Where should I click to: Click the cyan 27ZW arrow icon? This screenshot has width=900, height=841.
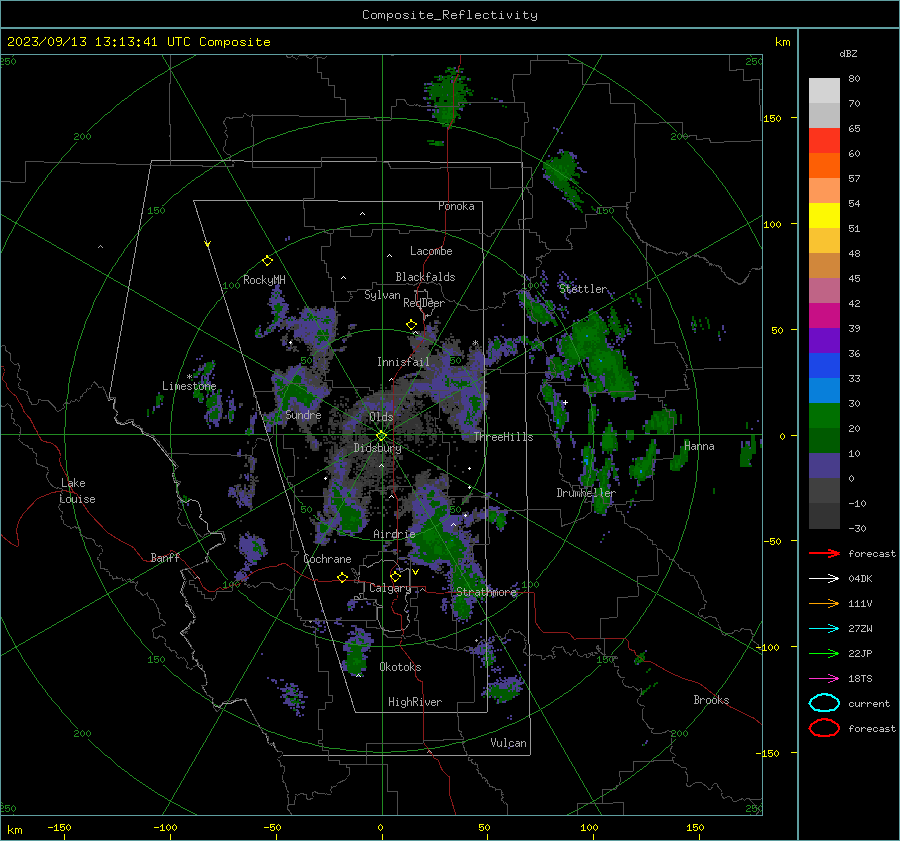tap(824, 629)
